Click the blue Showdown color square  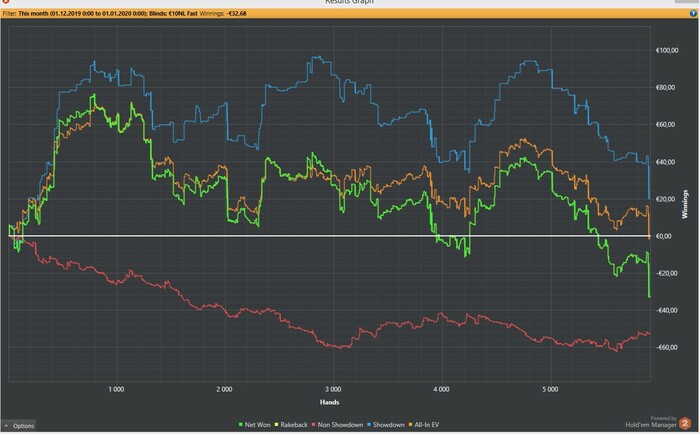coord(369,425)
